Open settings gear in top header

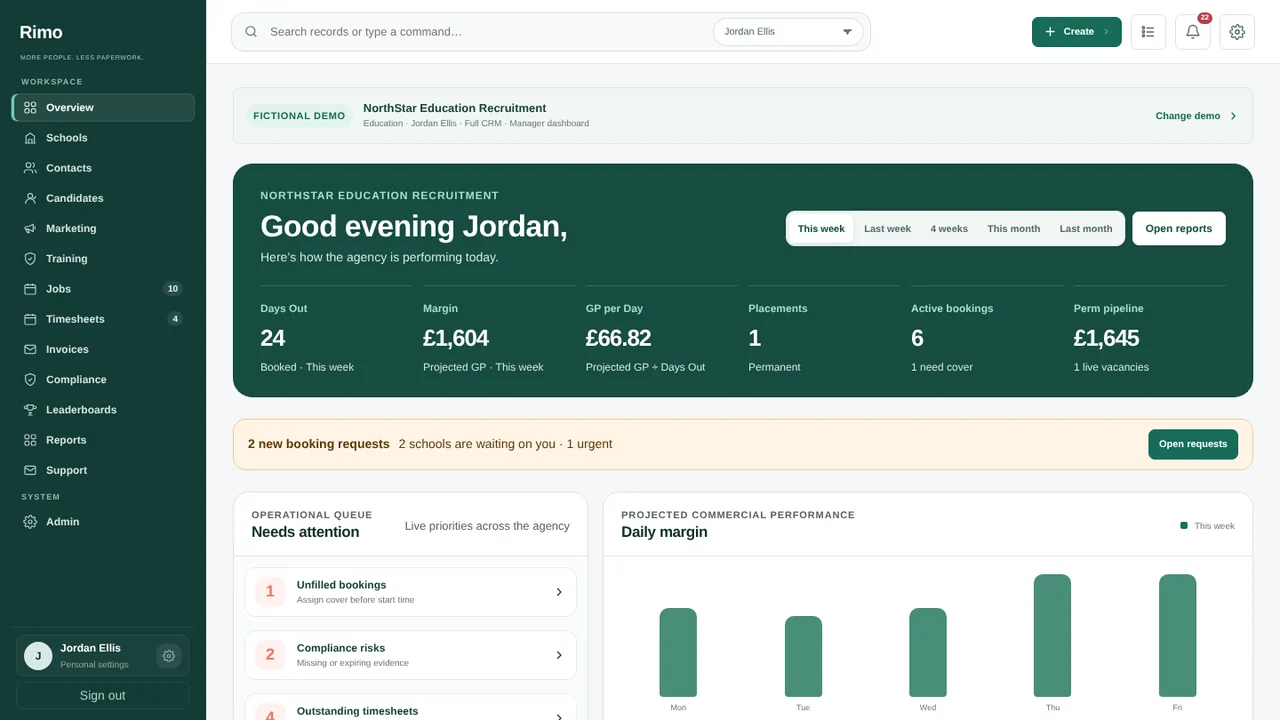coord(1237,32)
